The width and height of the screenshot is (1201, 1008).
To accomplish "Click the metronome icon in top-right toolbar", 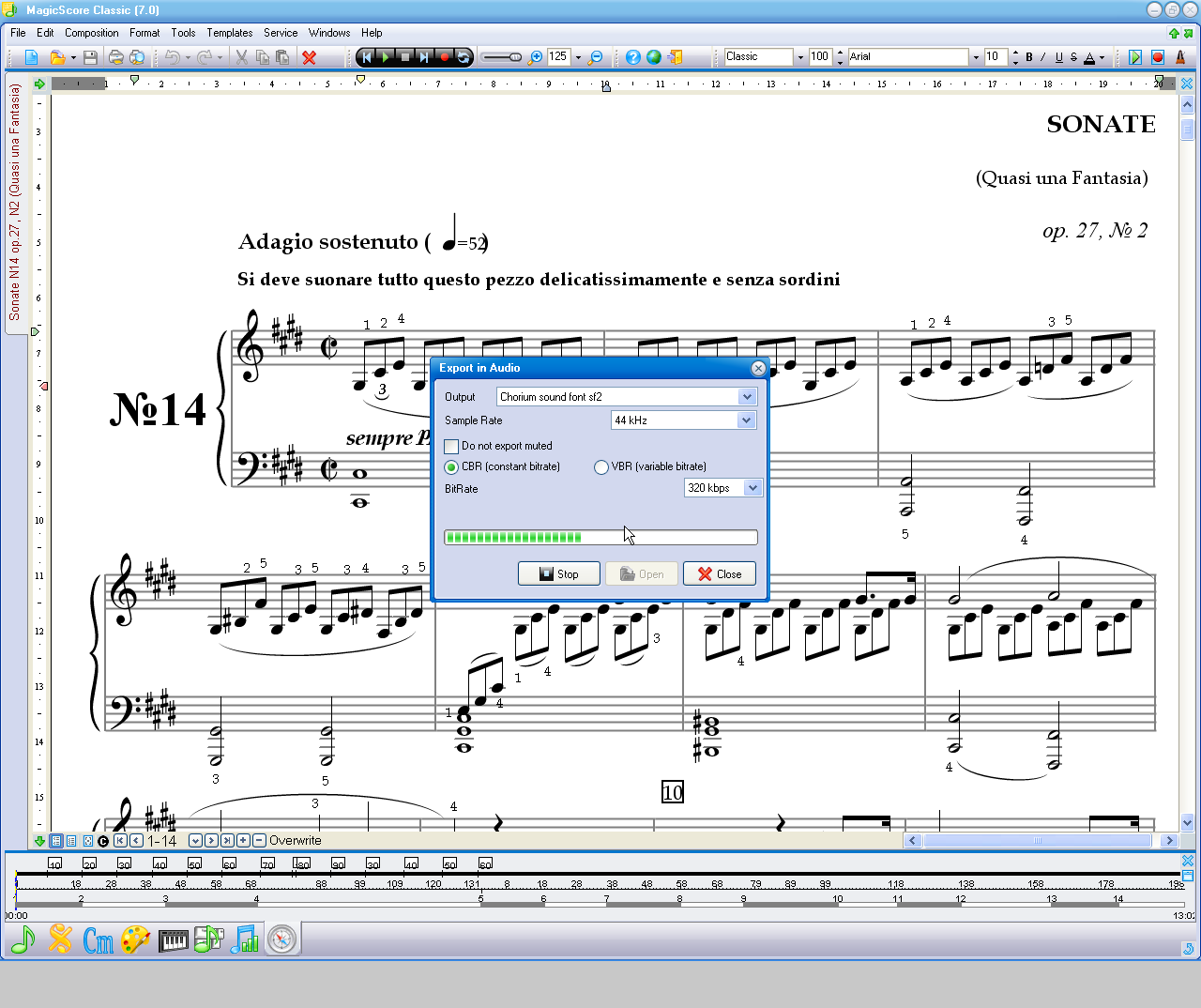I will point(1180,57).
